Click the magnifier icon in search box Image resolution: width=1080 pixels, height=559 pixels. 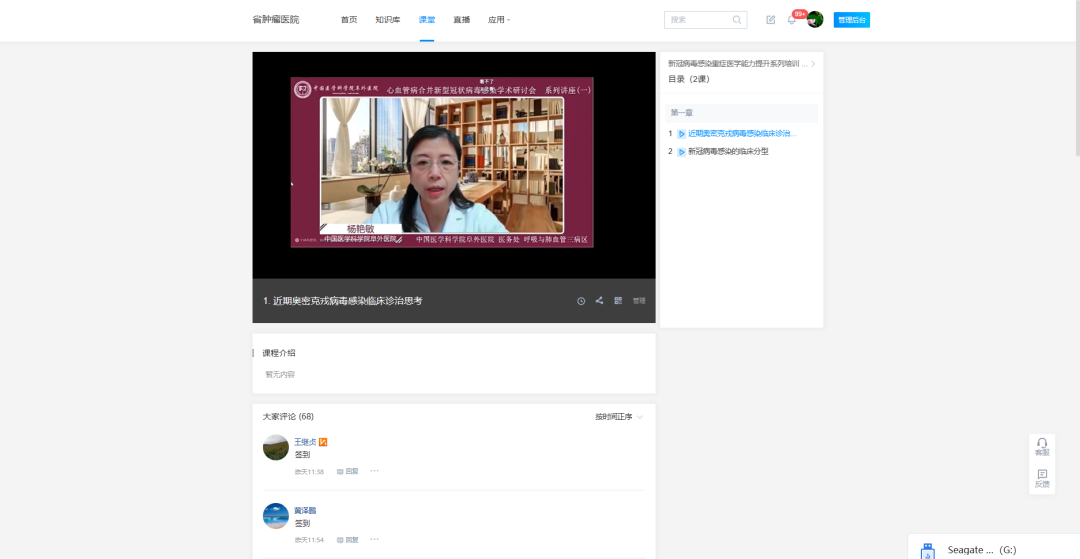(x=737, y=20)
